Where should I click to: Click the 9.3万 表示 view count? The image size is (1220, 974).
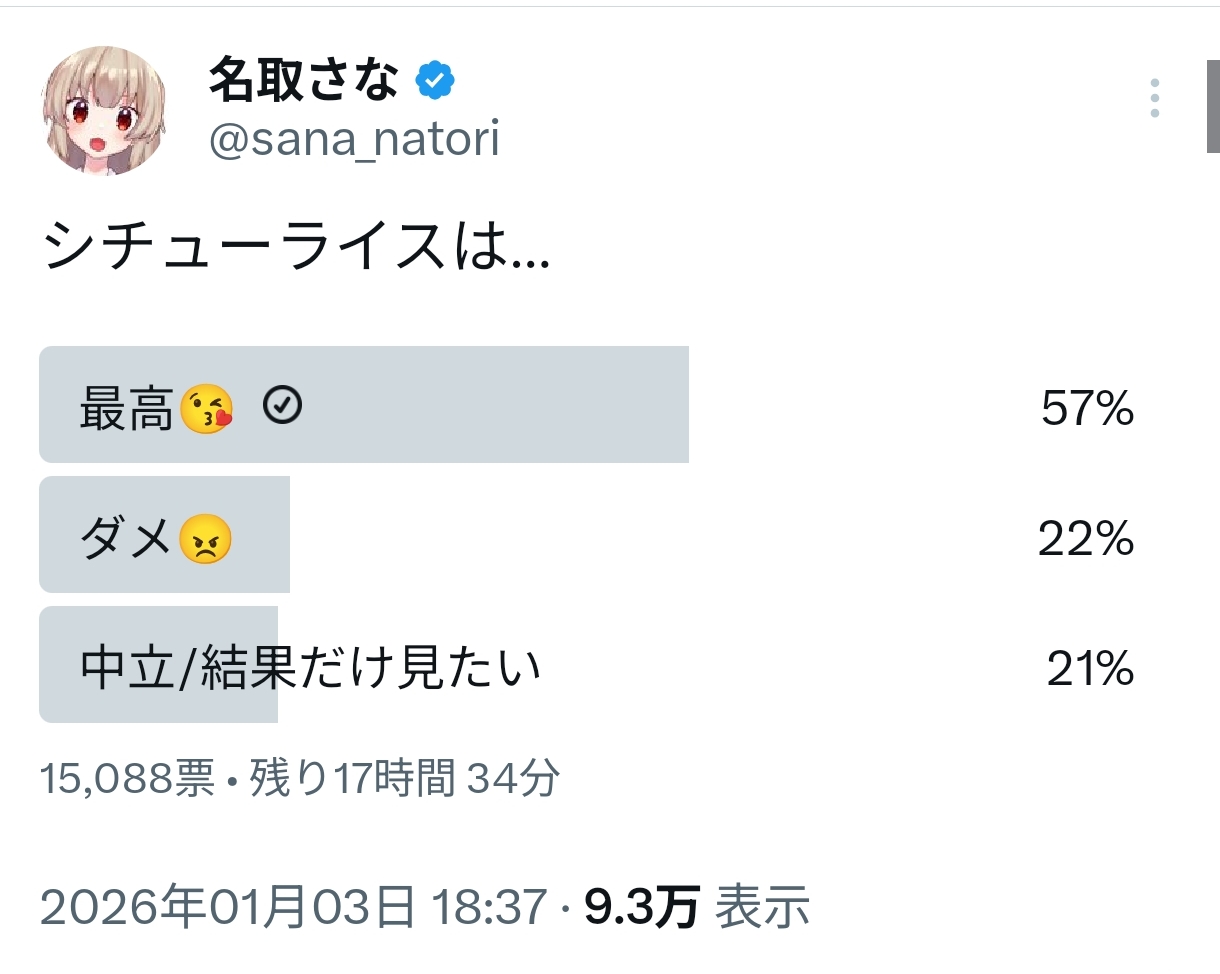[x=697, y=907]
